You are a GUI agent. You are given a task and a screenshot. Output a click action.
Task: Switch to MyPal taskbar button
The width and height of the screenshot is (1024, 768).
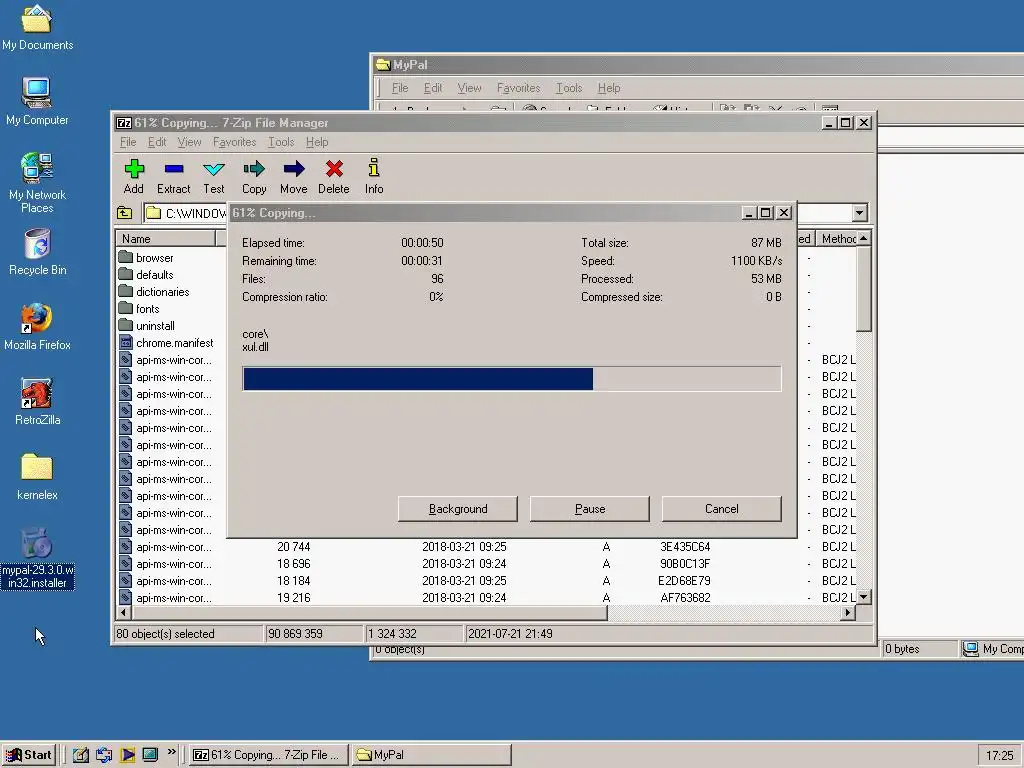click(x=431, y=755)
